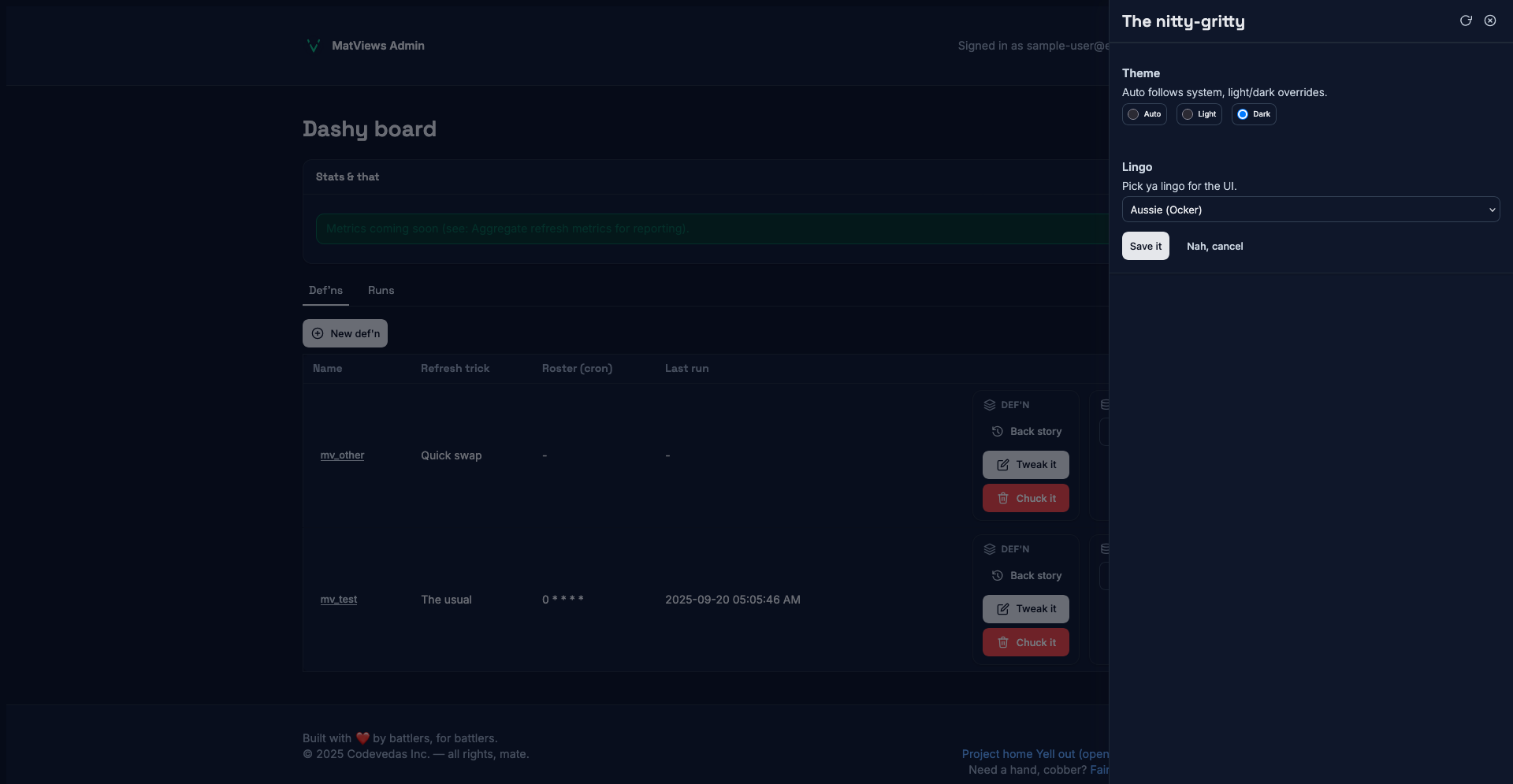1513x784 pixels.
Task: Click the refresh icon in nitty-gritty panel
Action: coord(1466,21)
